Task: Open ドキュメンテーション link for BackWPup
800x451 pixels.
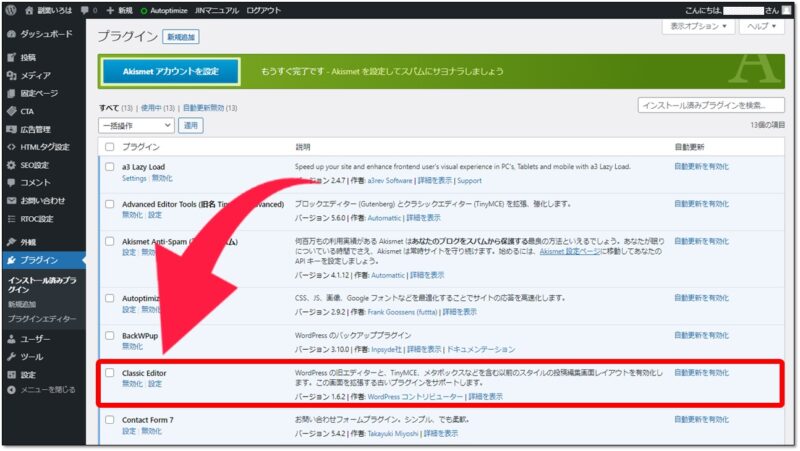Action: pos(481,349)
